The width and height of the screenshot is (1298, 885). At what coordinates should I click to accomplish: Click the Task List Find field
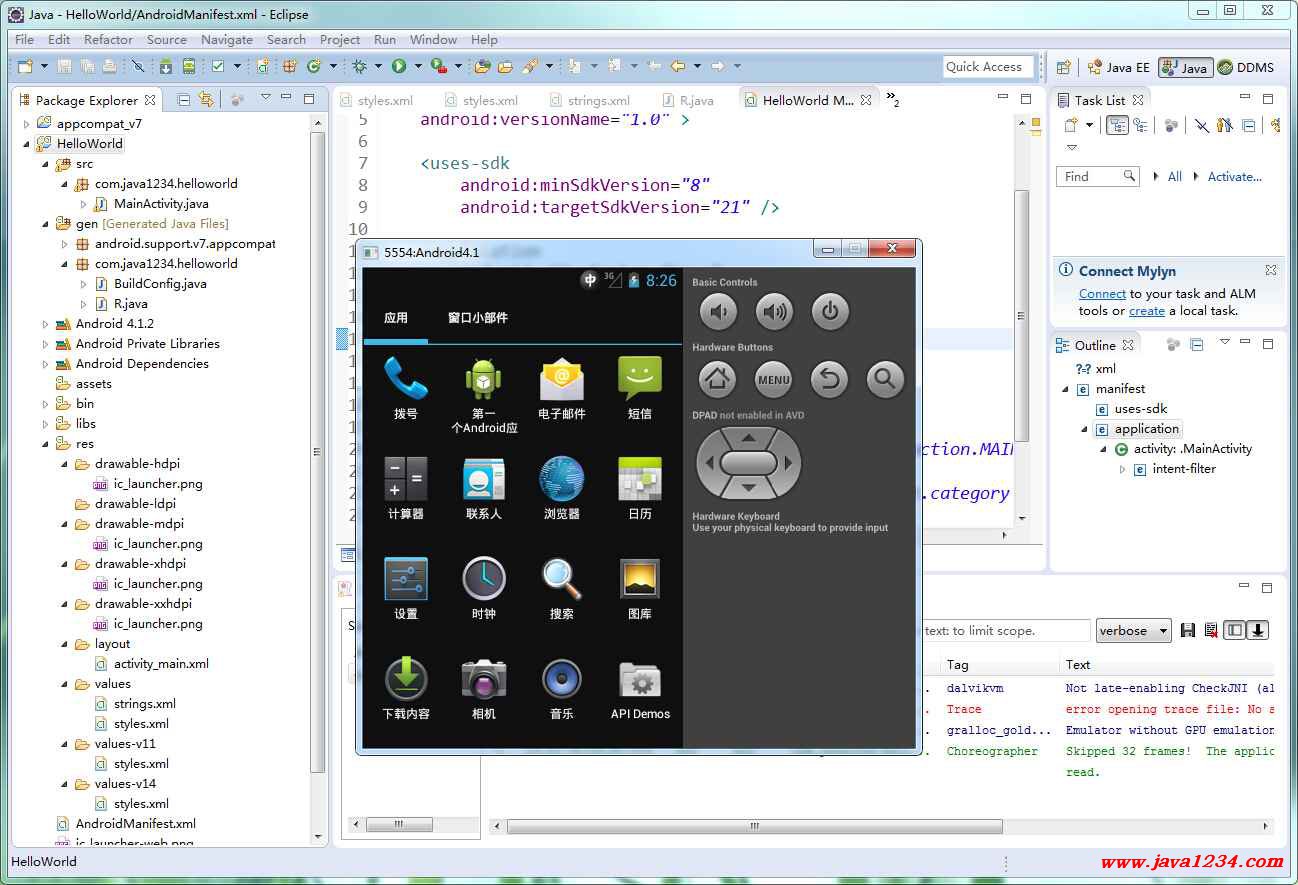1097,176
